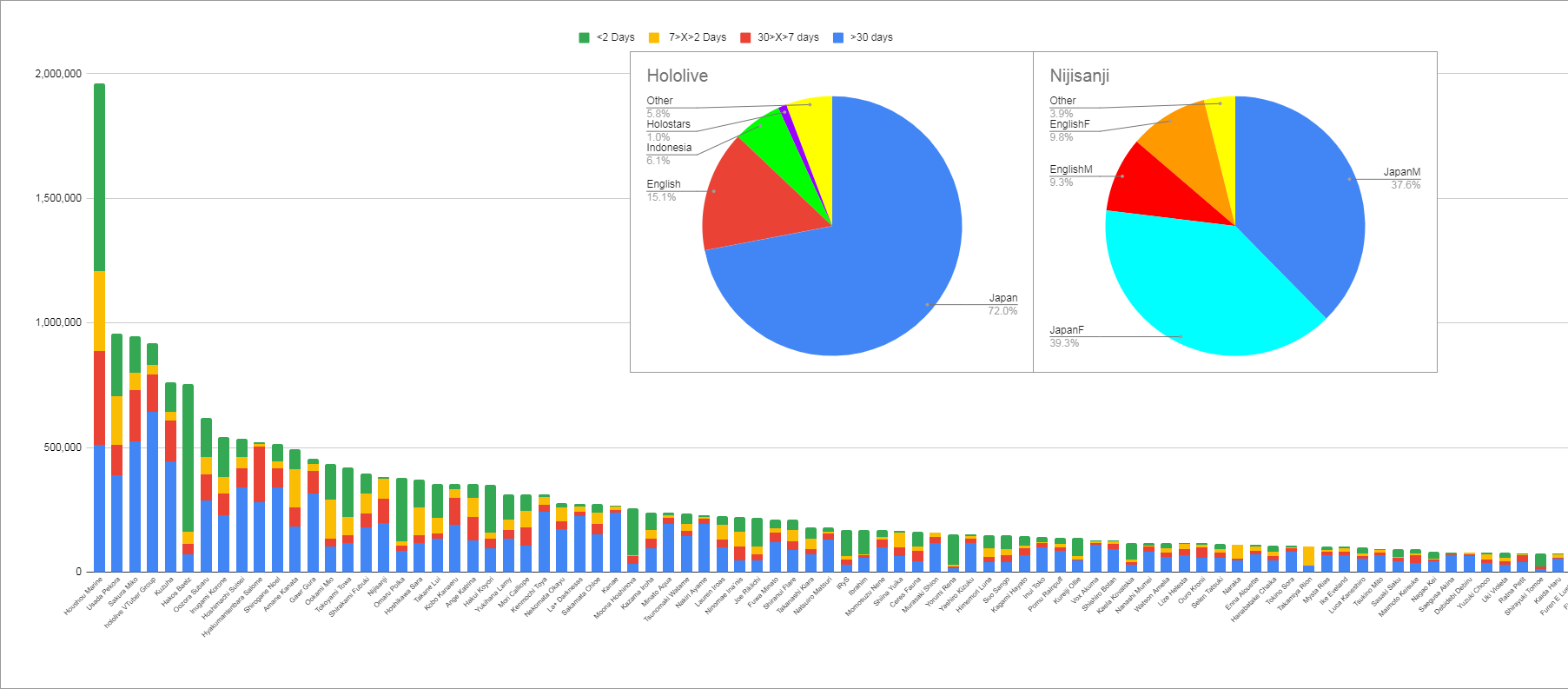Click the 'Gawr Gura' x-axis label
The height and width of the screenshot is (689, 1568).
[303, 591]
